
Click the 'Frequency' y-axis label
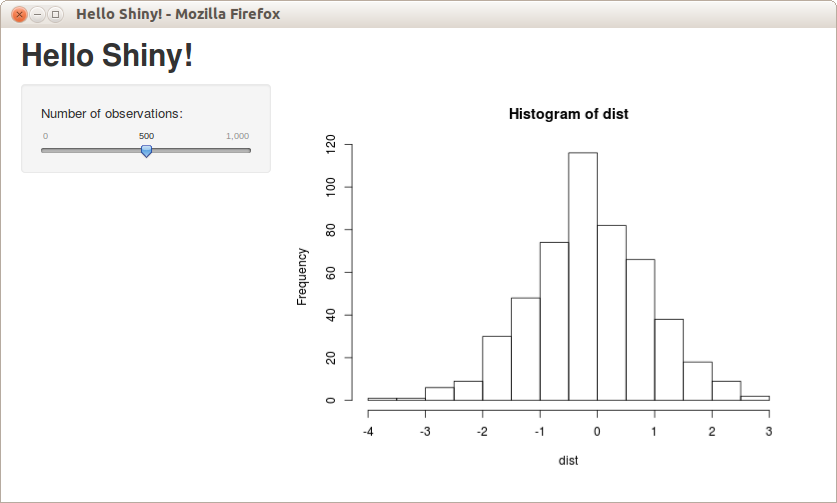(x=302, y=276)
